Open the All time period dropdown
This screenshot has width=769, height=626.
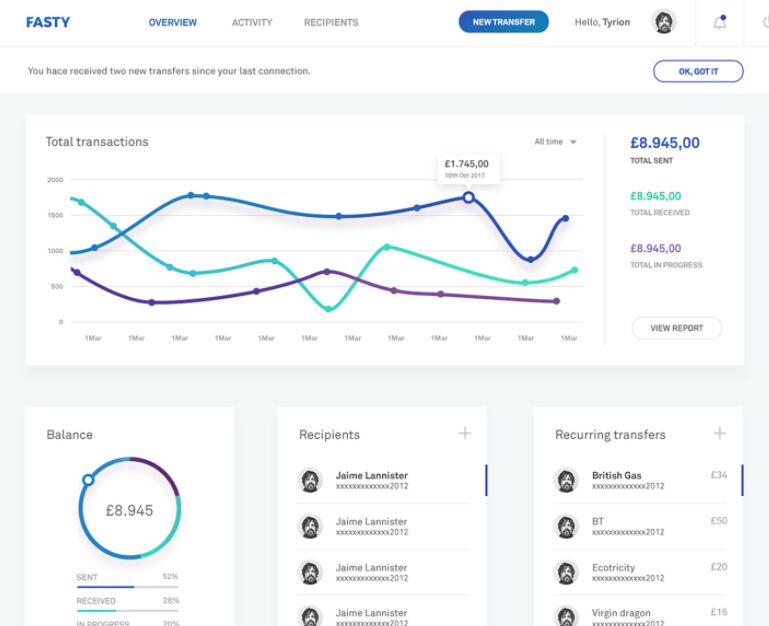(x=555, y=142)
